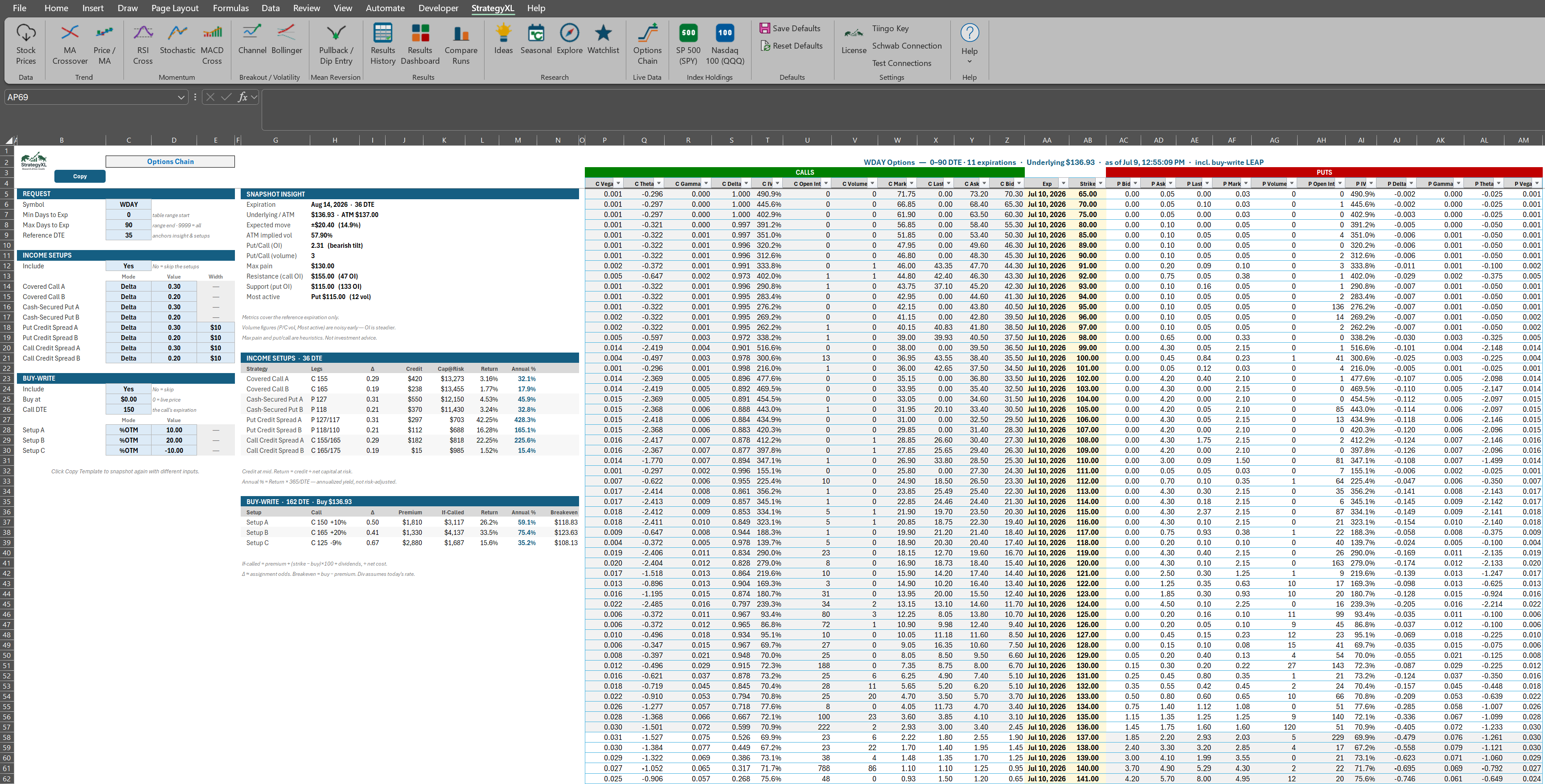Open Schwab Connection settings
This screenshot has width=1545, height=784.
[906, 45]
